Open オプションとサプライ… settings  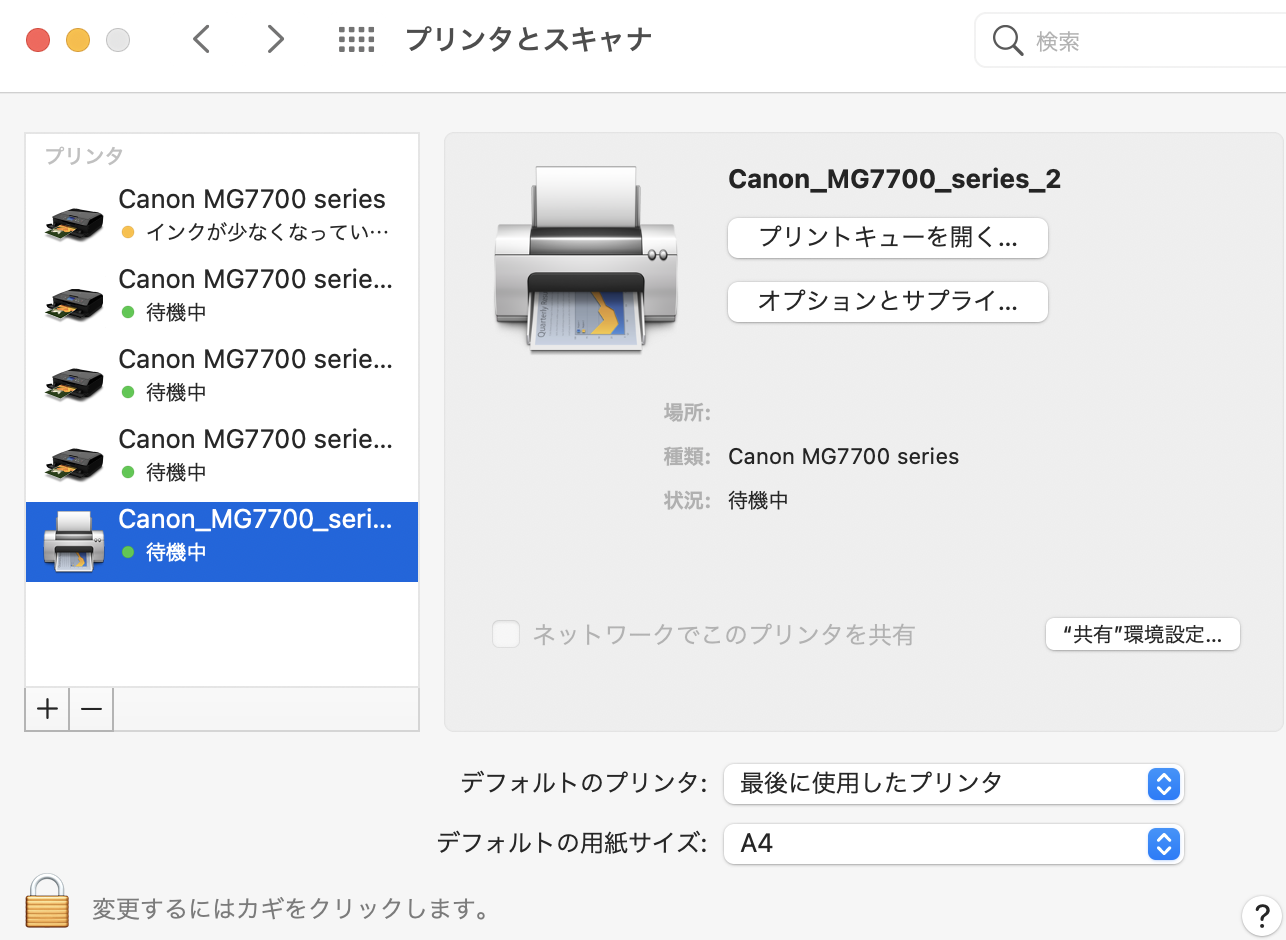[887, 301]
